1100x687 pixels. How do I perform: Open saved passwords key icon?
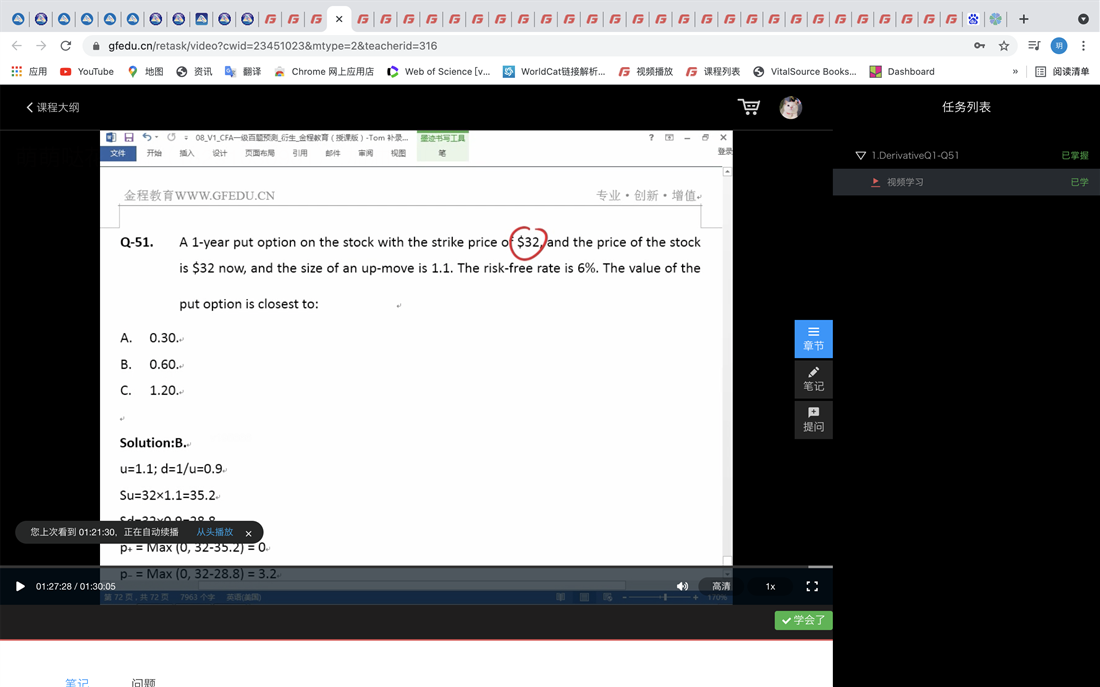[979, 46]
